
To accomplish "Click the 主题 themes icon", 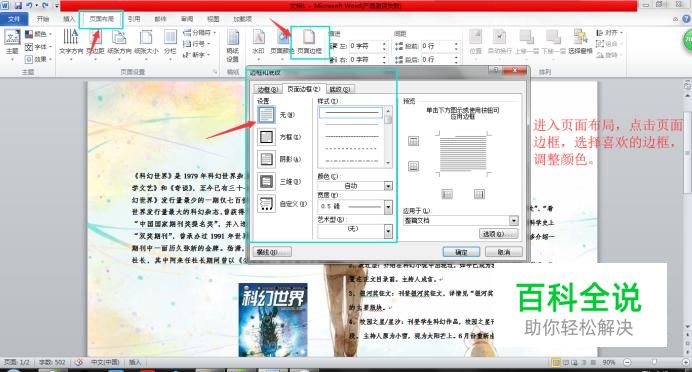I will [x=12, y=38].
